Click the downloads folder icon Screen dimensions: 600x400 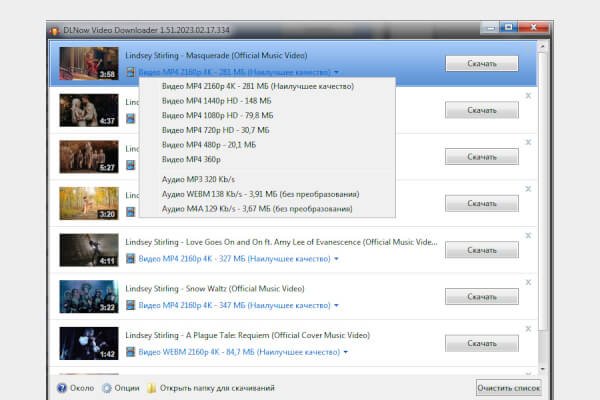tap(152, 388)
